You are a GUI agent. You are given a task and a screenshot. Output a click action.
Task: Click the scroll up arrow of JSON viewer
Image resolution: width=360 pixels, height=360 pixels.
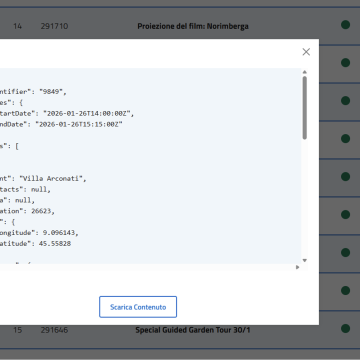click(305, 72)
